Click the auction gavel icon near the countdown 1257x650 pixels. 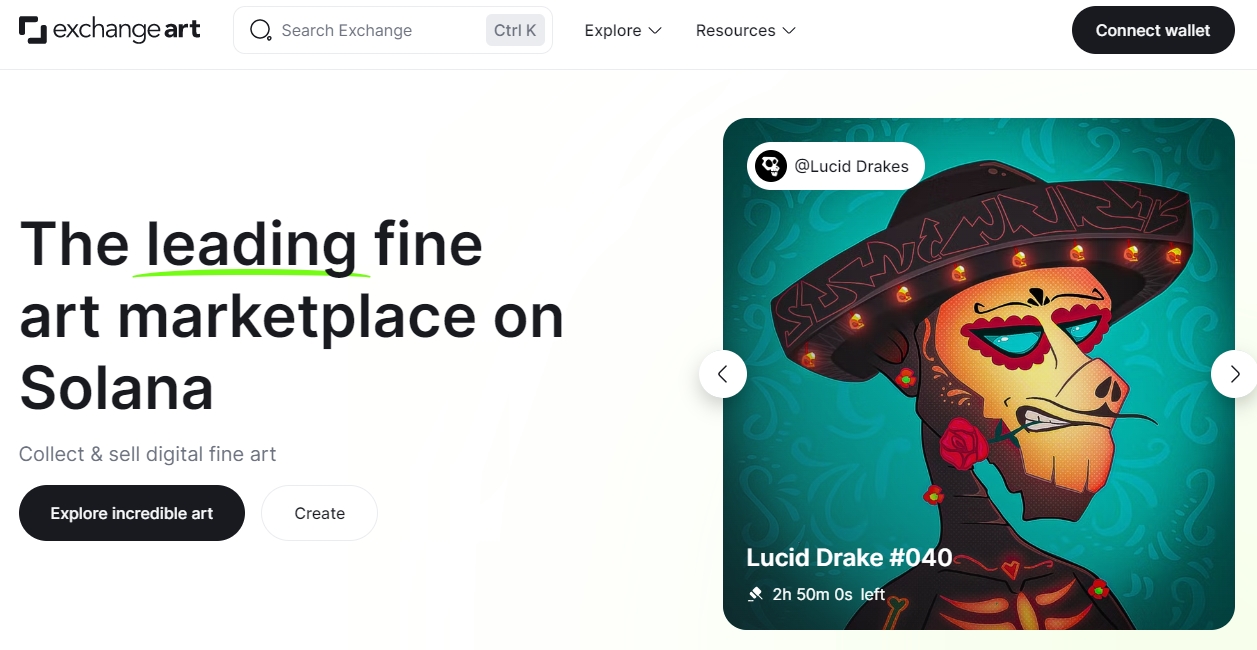point(755,593)
